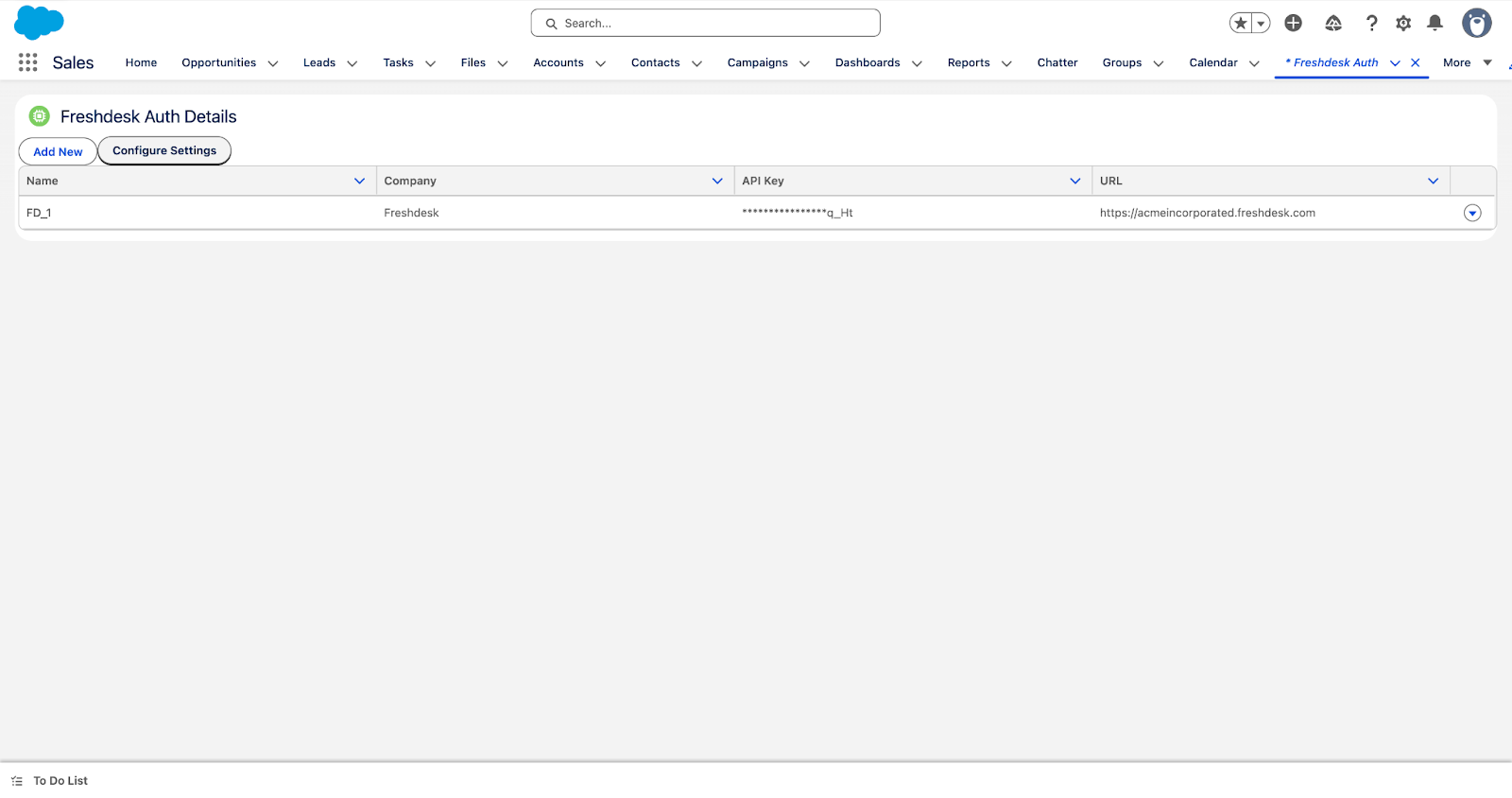
Task: Open the Files tab
Action: click(x=473, y=62)
